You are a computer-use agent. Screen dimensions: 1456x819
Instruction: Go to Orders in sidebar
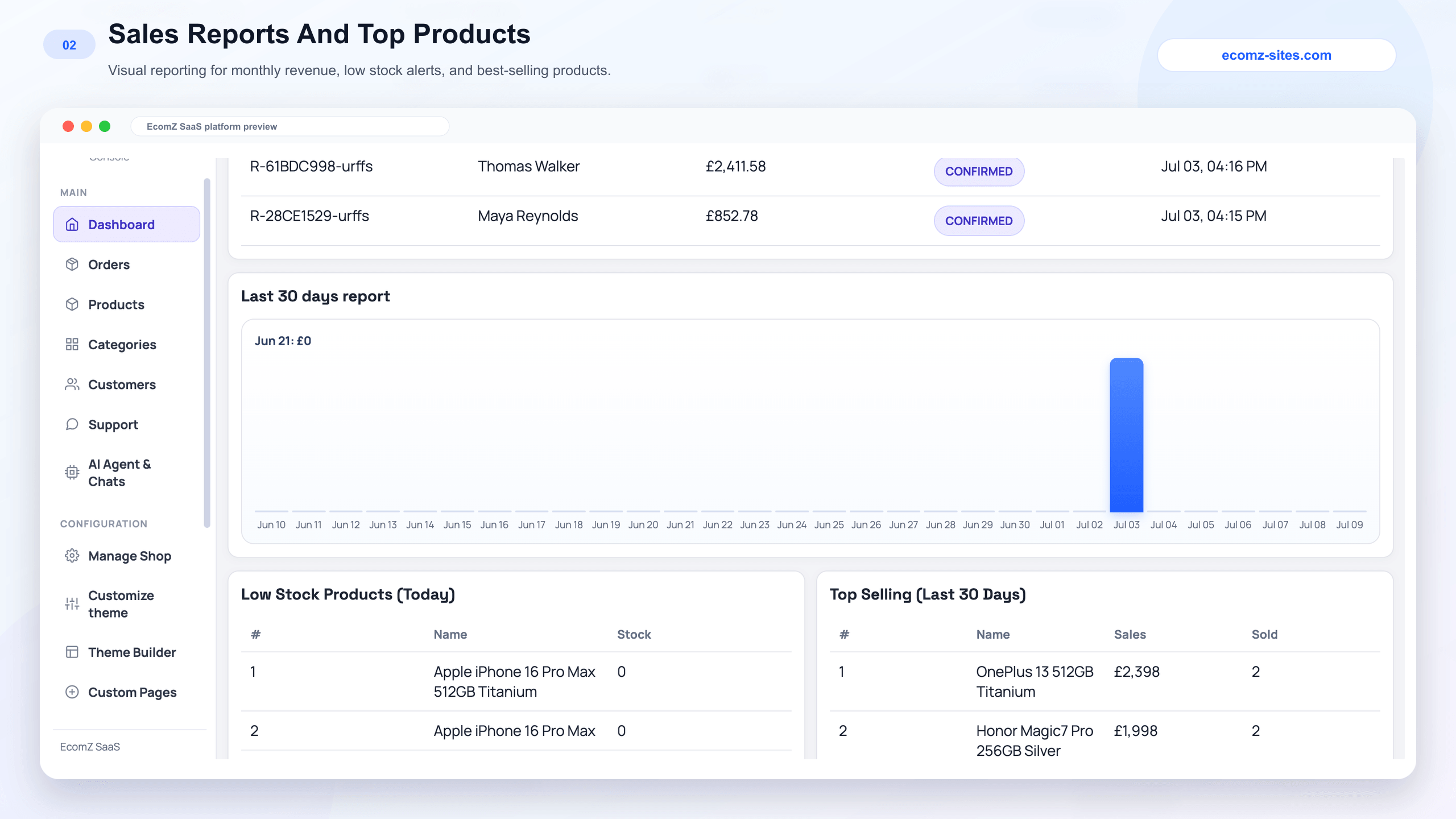click(126, 264)
